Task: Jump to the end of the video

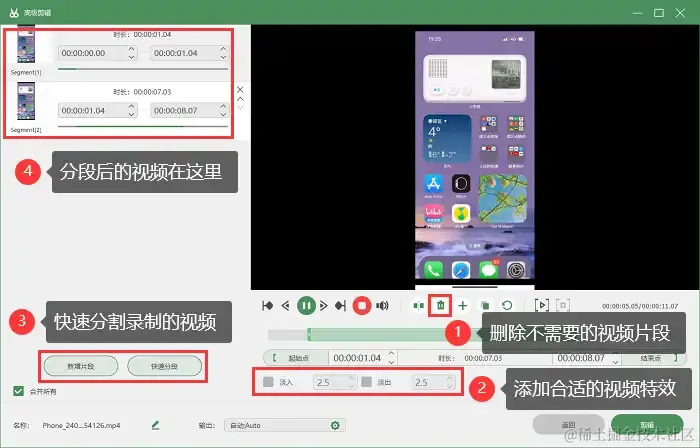Action: point(341,306)
